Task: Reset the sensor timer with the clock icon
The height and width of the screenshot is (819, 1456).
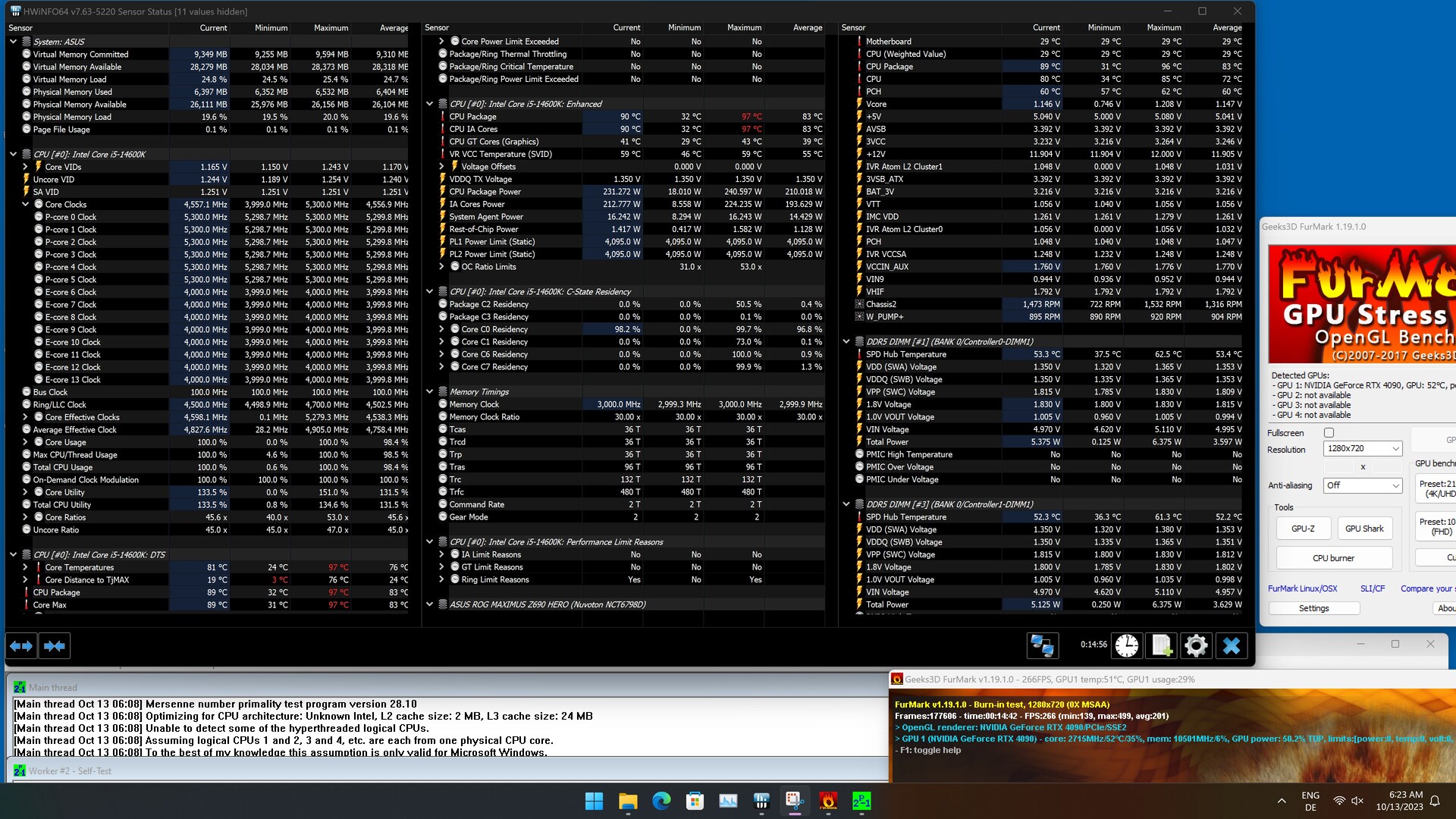Action: tap(1127, 645)
